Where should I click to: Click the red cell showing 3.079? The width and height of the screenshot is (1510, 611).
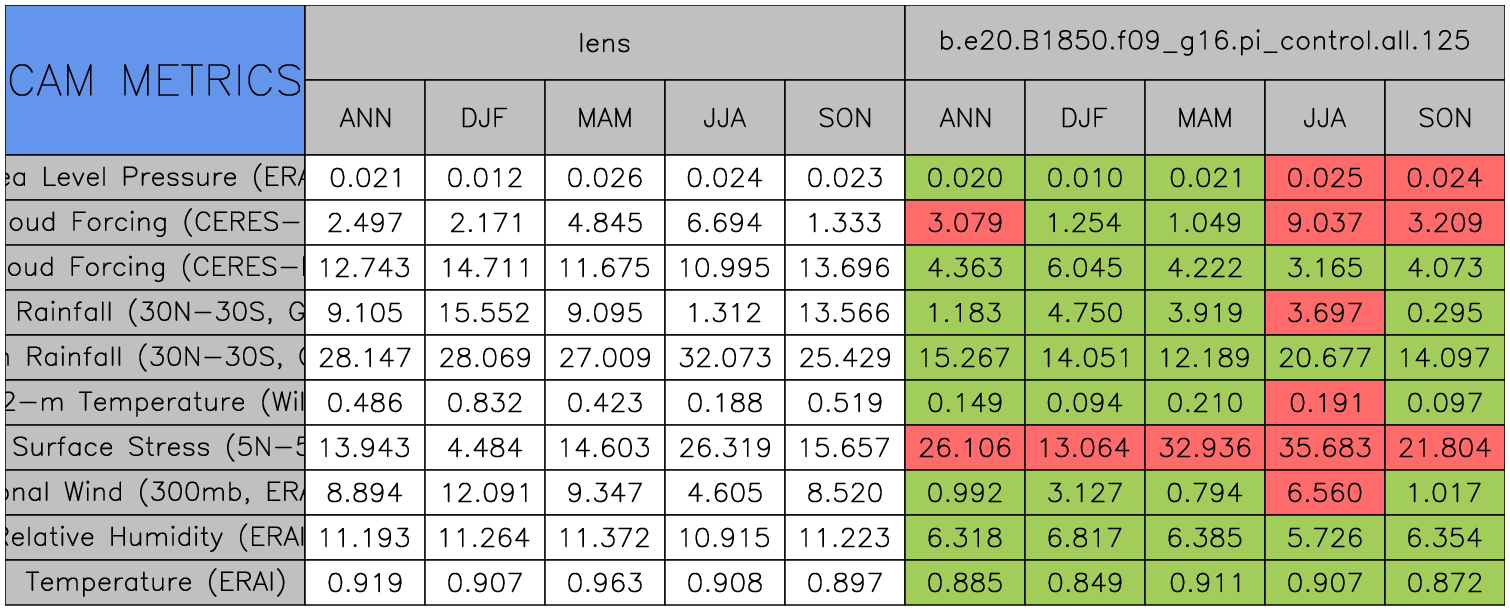[x=964, y=223]
